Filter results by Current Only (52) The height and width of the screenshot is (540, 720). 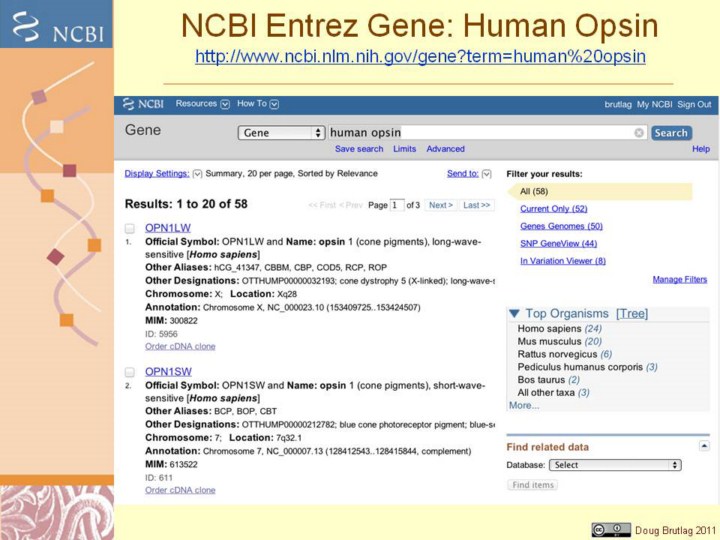tap(553, 209)
